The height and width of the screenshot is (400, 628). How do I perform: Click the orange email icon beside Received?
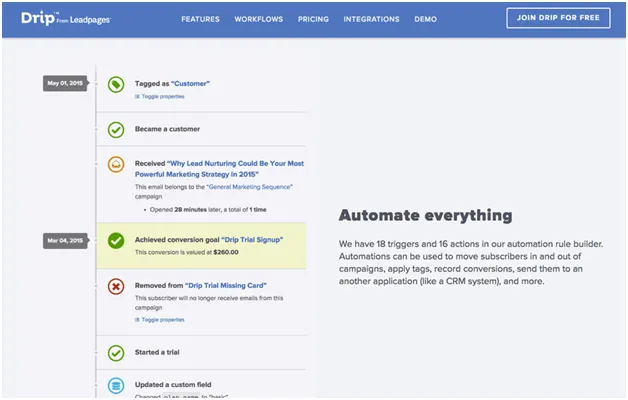[x=116, y=164]
